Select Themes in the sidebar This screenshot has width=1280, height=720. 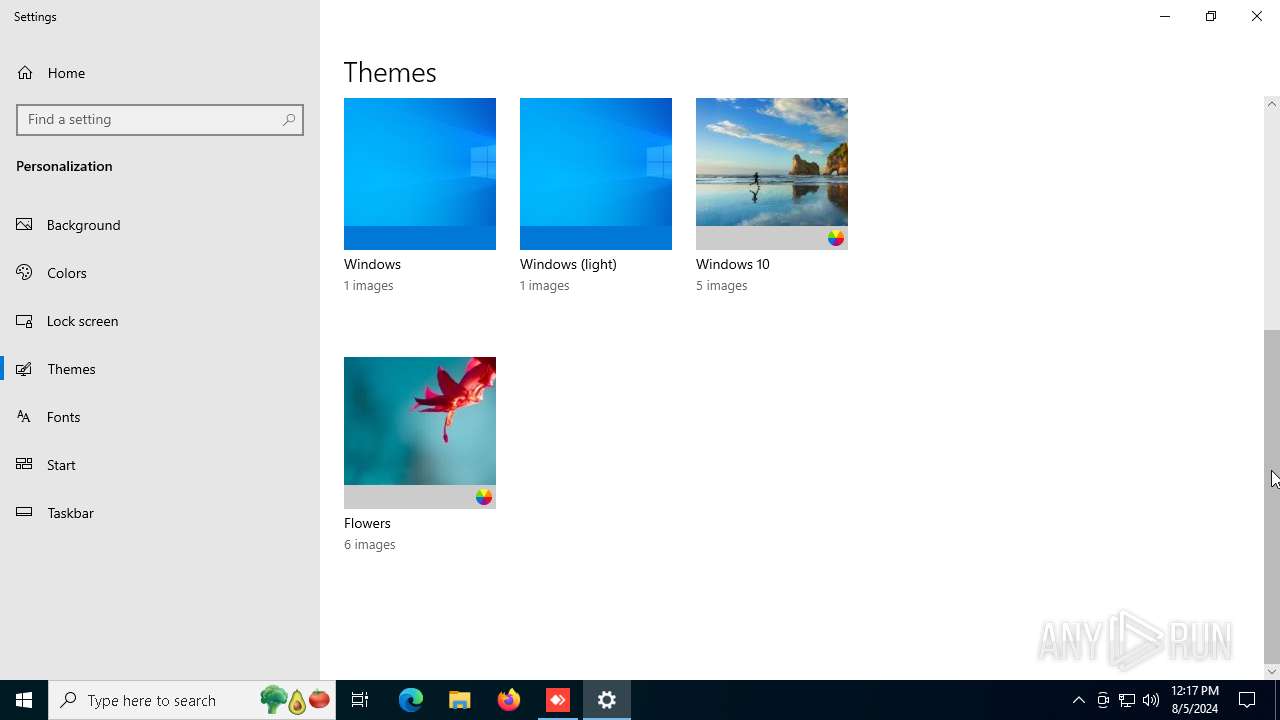160,369
